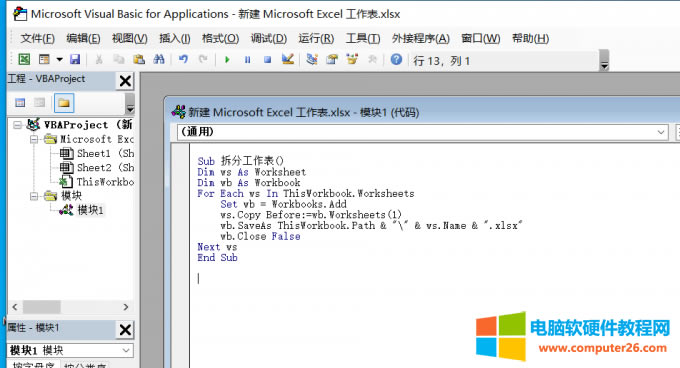
Task: Click the code window module title icon
Action: click(x=178, y=112)
